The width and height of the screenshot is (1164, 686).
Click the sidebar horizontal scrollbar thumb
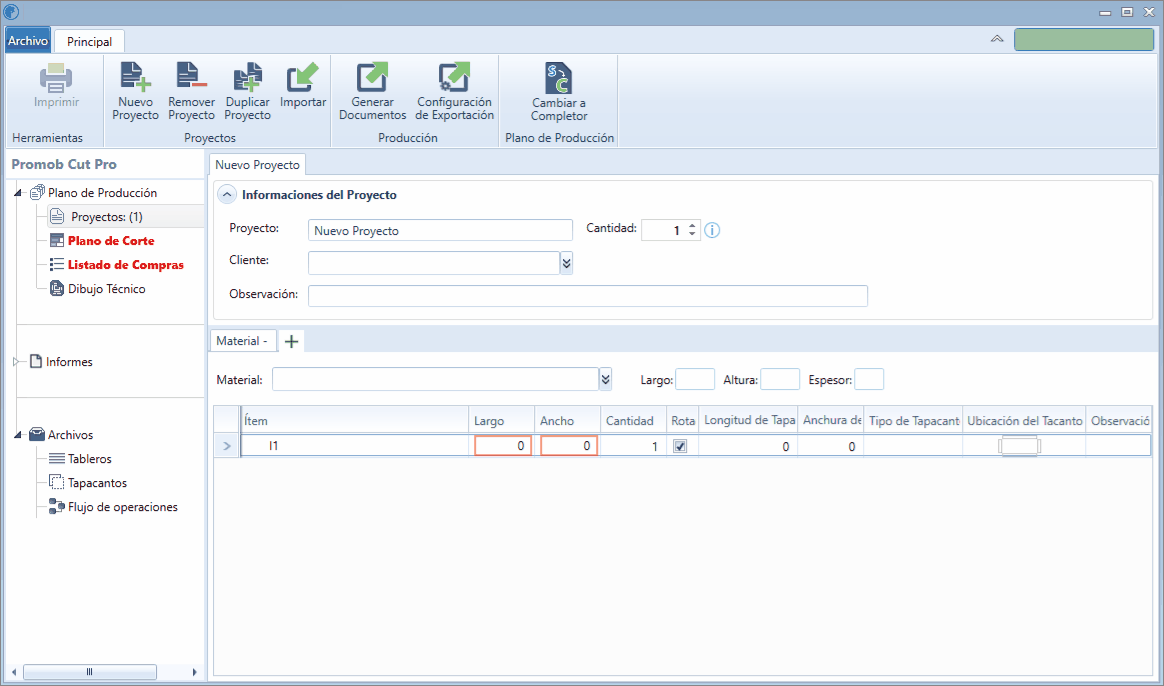click(89, 672)
